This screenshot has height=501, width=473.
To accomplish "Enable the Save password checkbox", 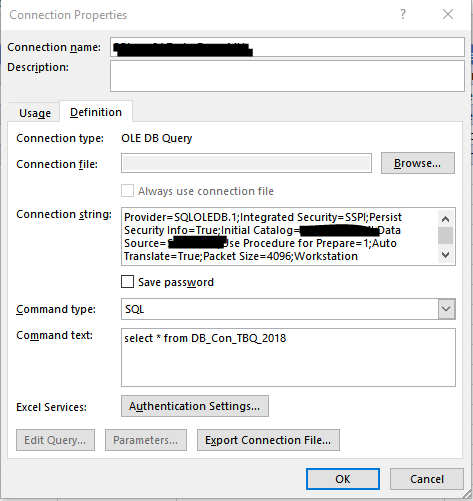I will click(127, 282).
